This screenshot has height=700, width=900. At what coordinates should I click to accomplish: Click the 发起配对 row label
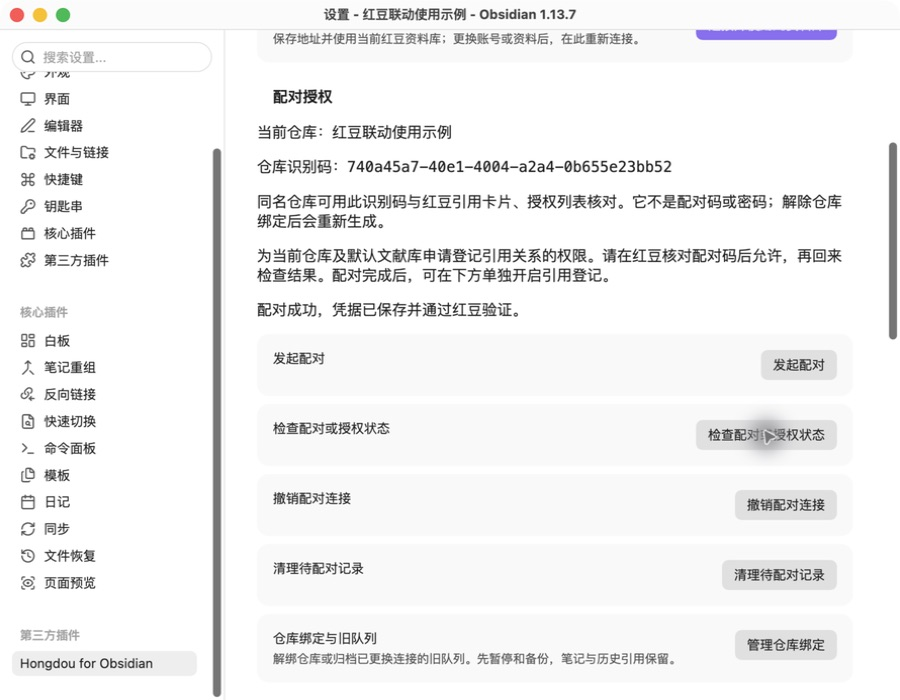pos(298,359)
